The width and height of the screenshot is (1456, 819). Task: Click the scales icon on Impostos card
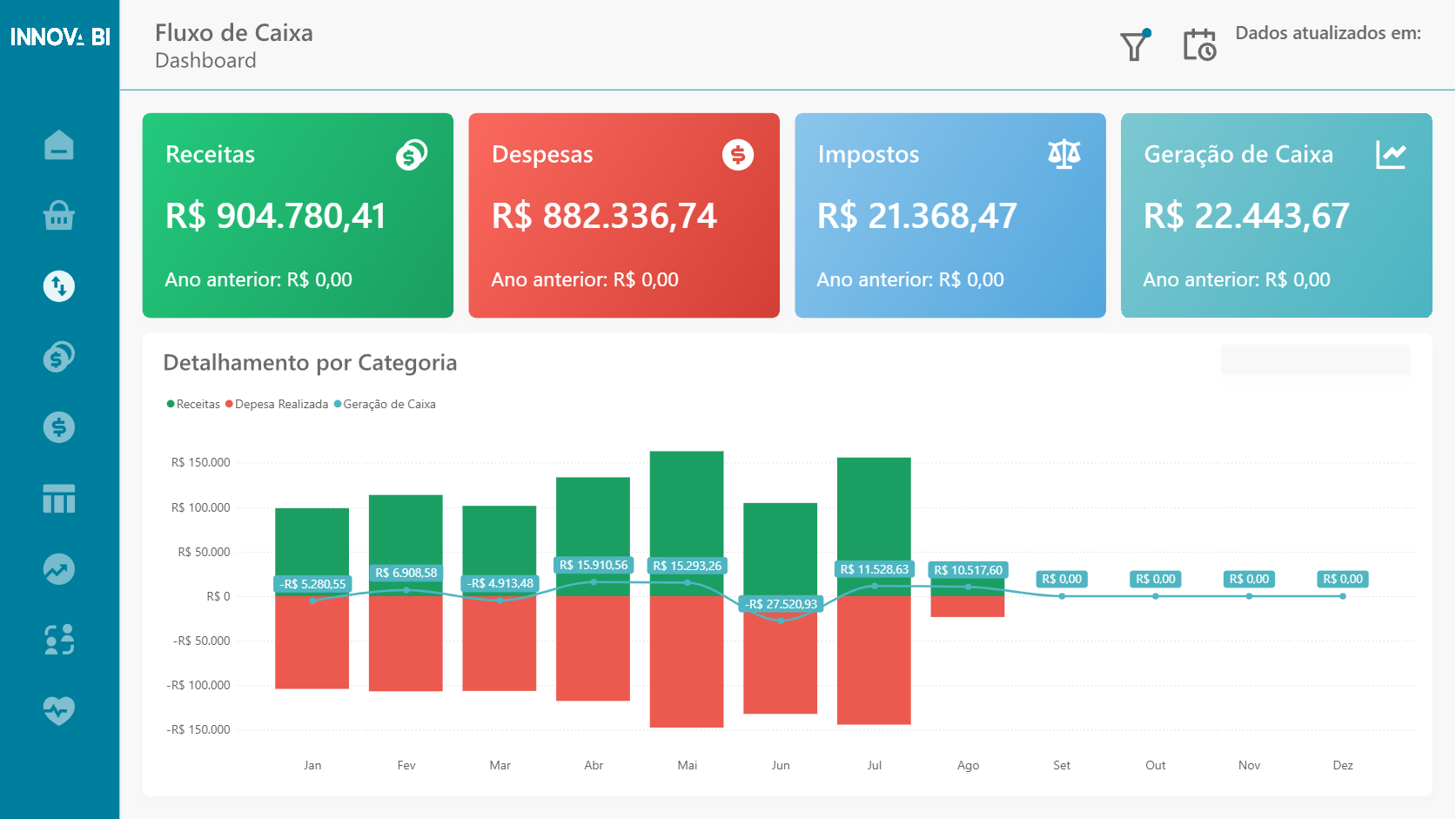pos(1065,153)
